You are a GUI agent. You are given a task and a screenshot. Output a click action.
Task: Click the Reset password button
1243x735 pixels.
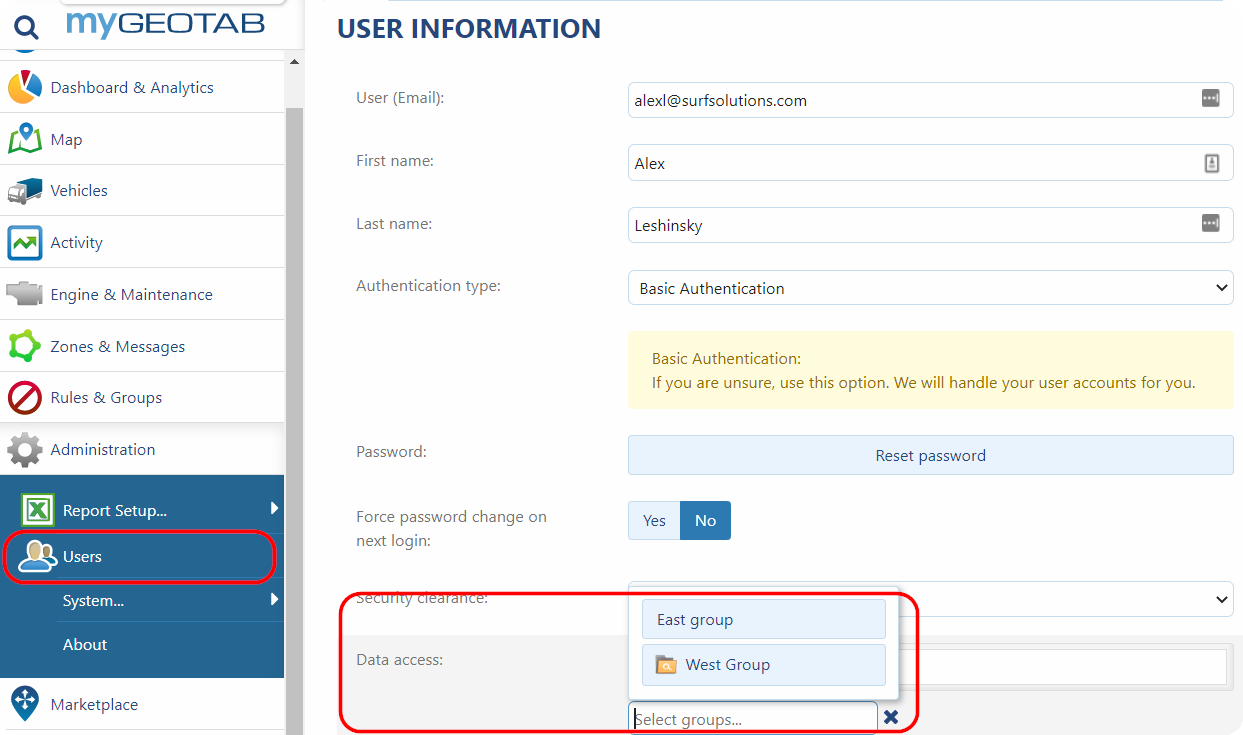pyautogui.click(x=930, y=454)
